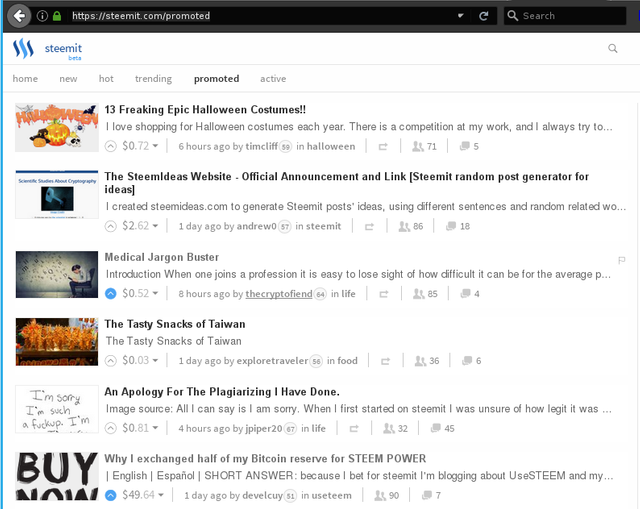Open the Taiwan snacks food thumbnail
This screenshot has width=640, height=509.
57,342
